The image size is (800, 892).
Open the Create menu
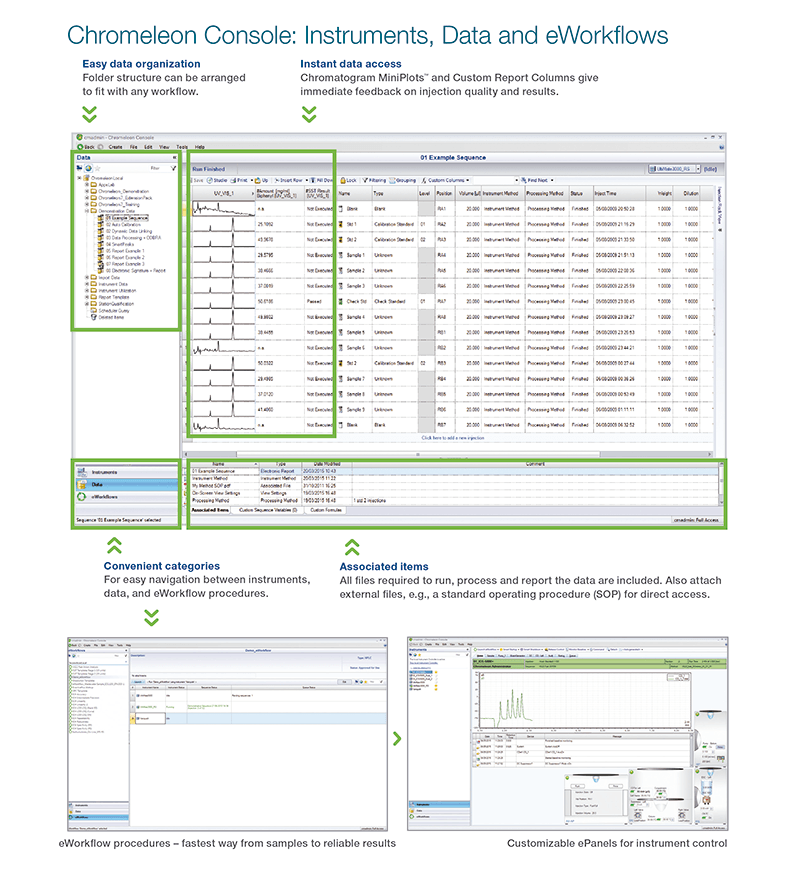(115, 147)
